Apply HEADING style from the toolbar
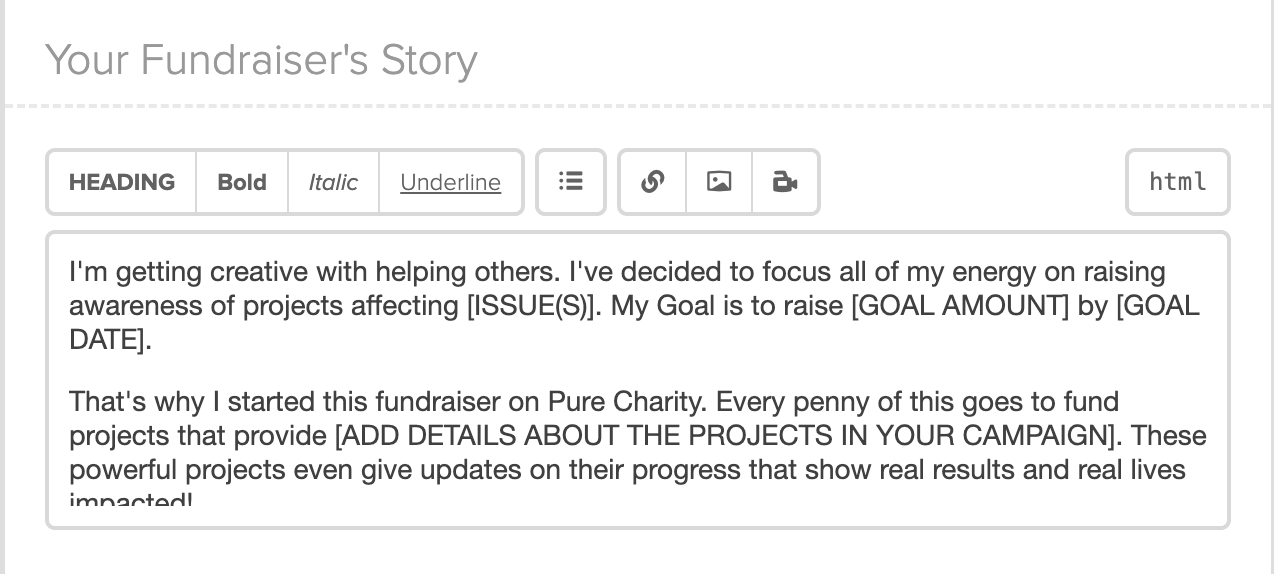 (x=122, y=182)
